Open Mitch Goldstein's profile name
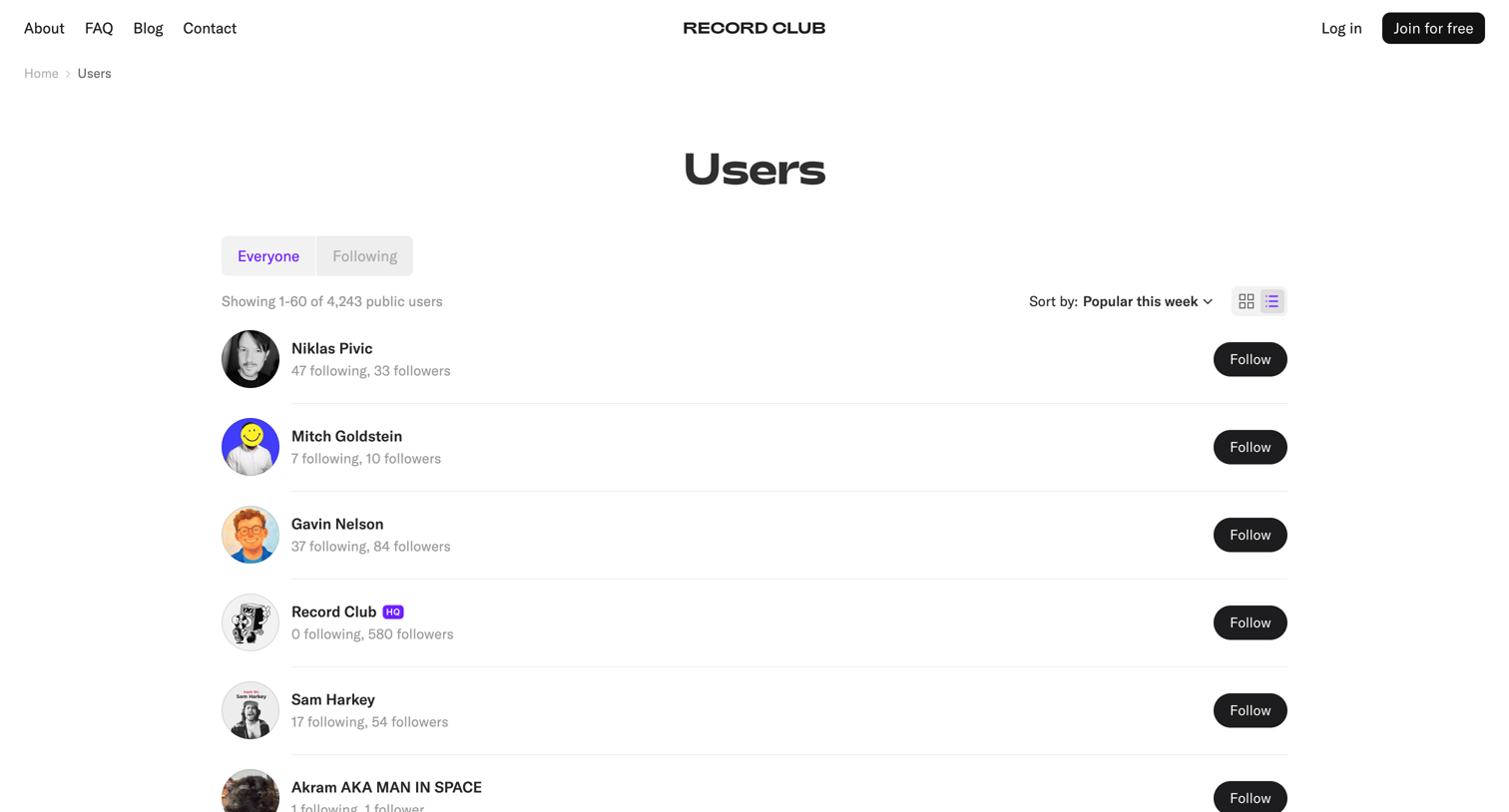 [346, 437]
